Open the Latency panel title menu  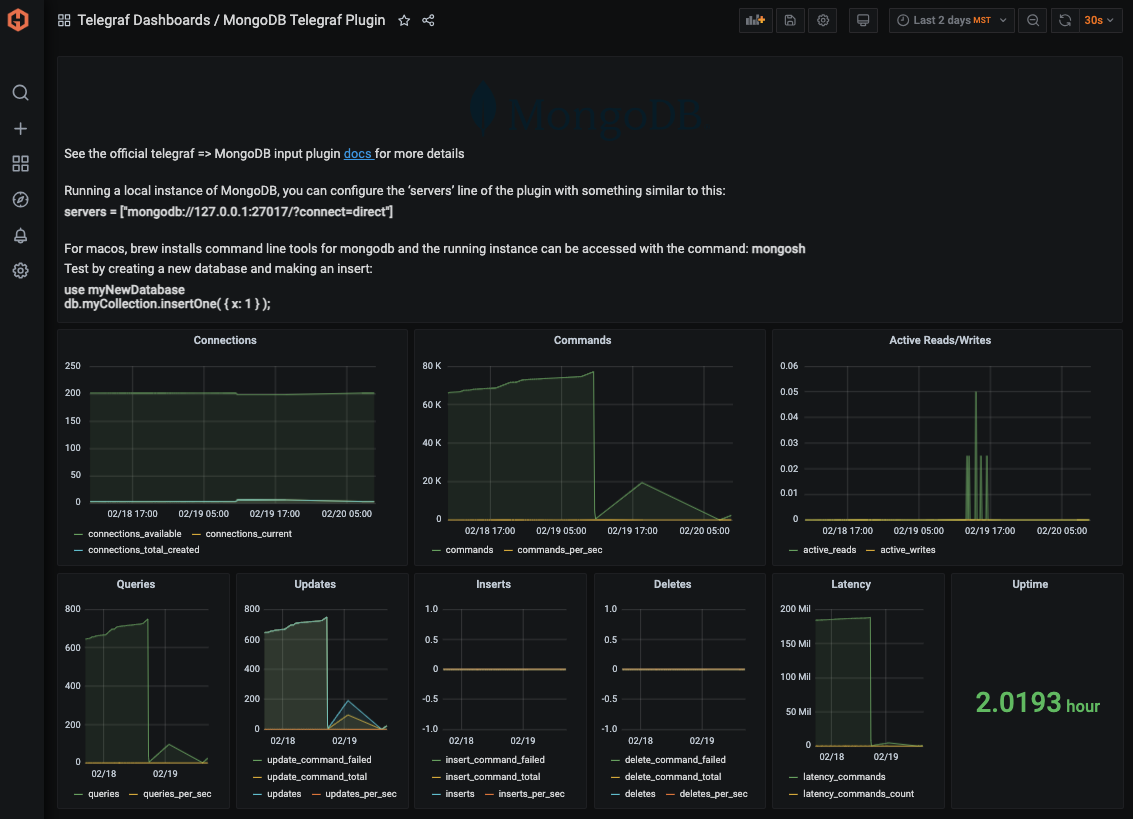[850, 584]
